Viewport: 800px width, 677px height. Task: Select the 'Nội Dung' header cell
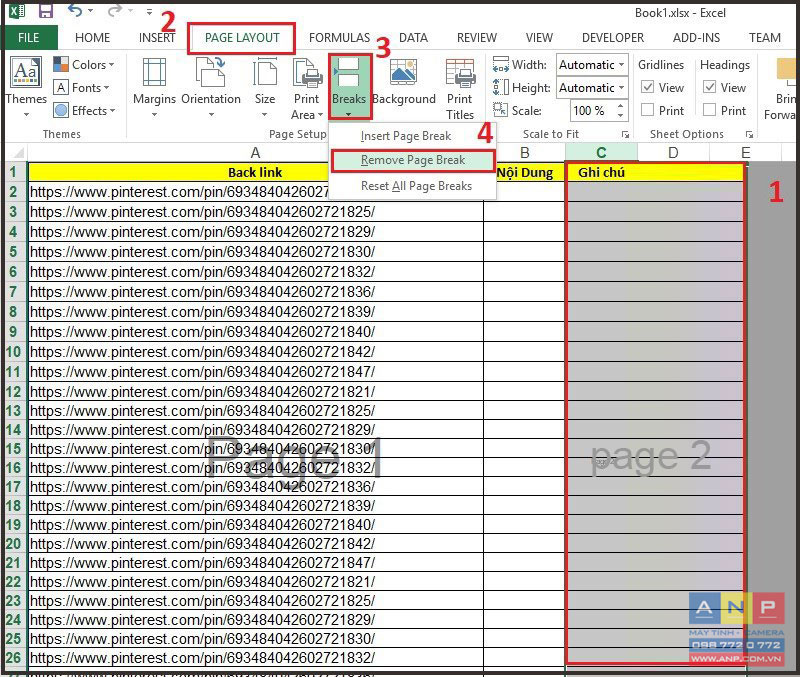524,172
